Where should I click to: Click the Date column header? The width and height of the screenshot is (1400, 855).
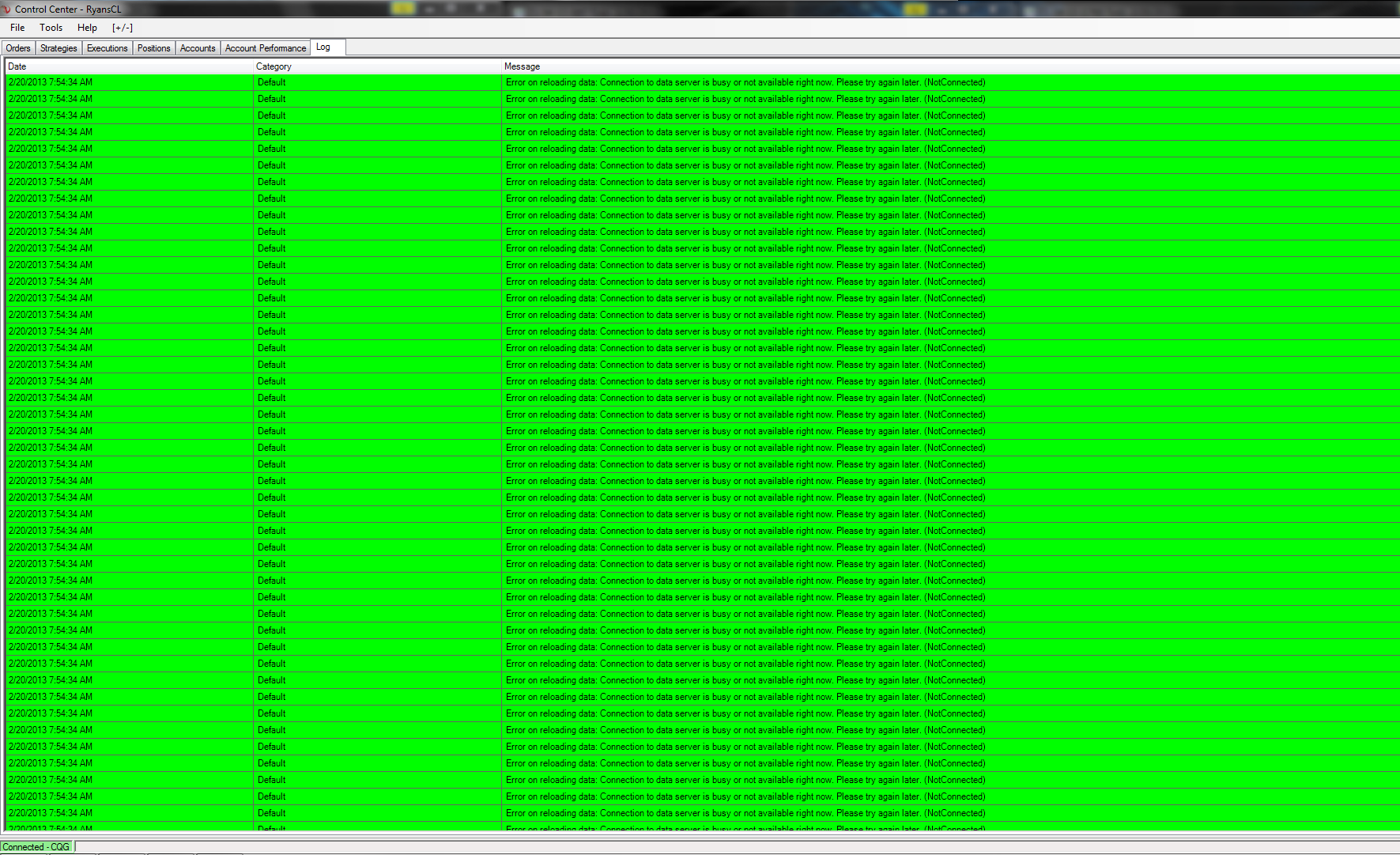129,66
